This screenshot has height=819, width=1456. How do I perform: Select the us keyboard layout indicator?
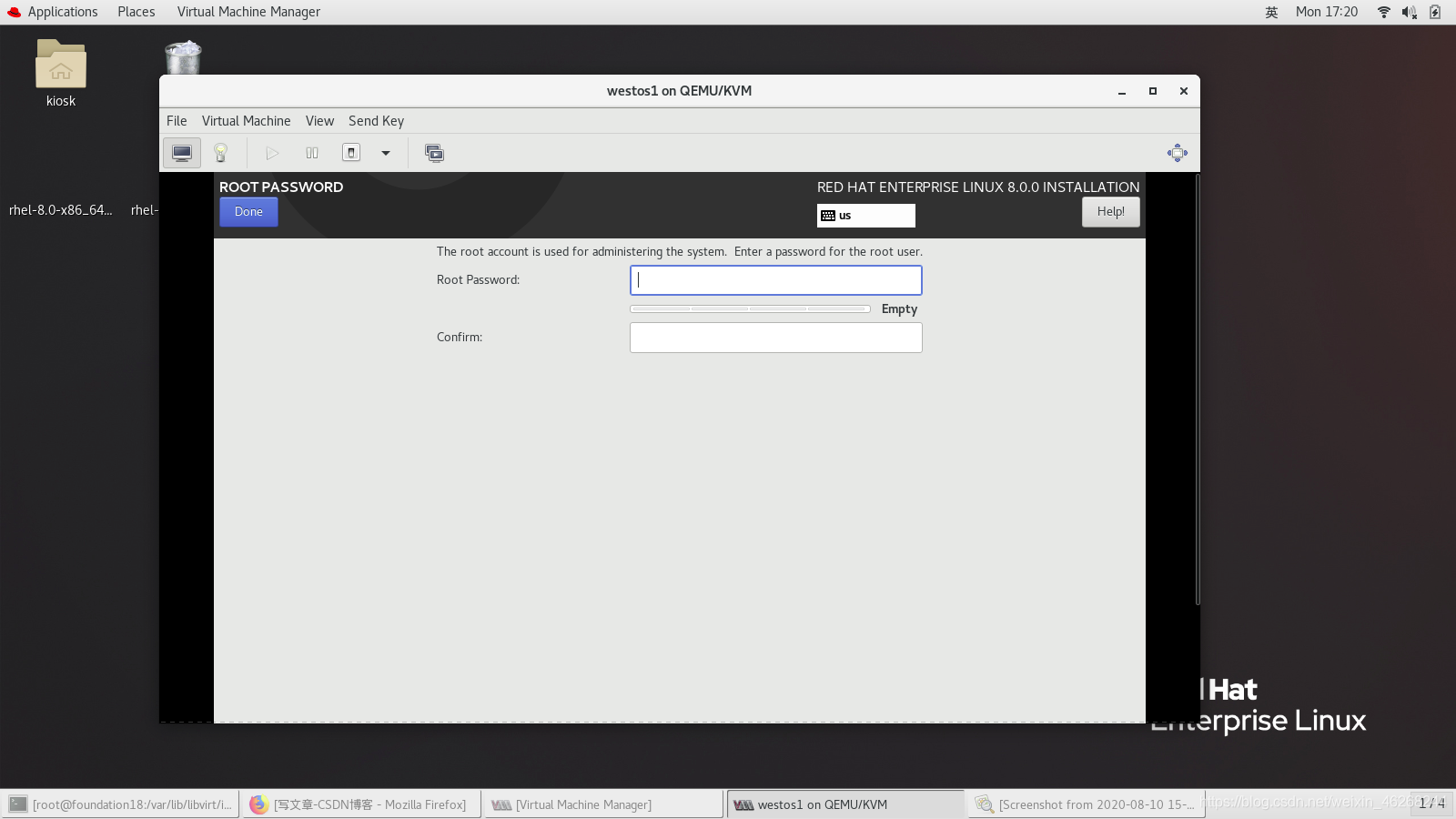pos(866,216)
